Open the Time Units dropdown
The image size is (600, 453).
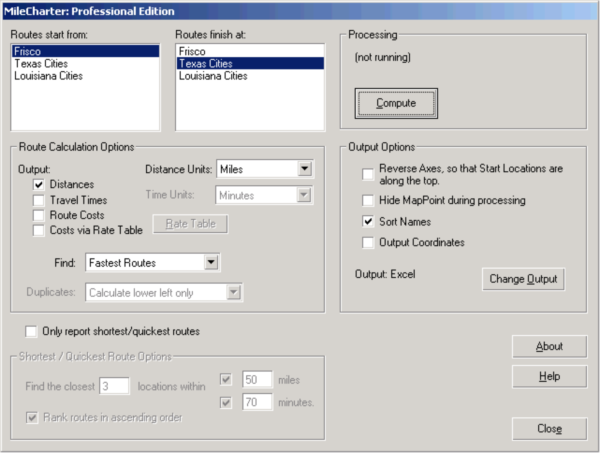tap(264, 195)
